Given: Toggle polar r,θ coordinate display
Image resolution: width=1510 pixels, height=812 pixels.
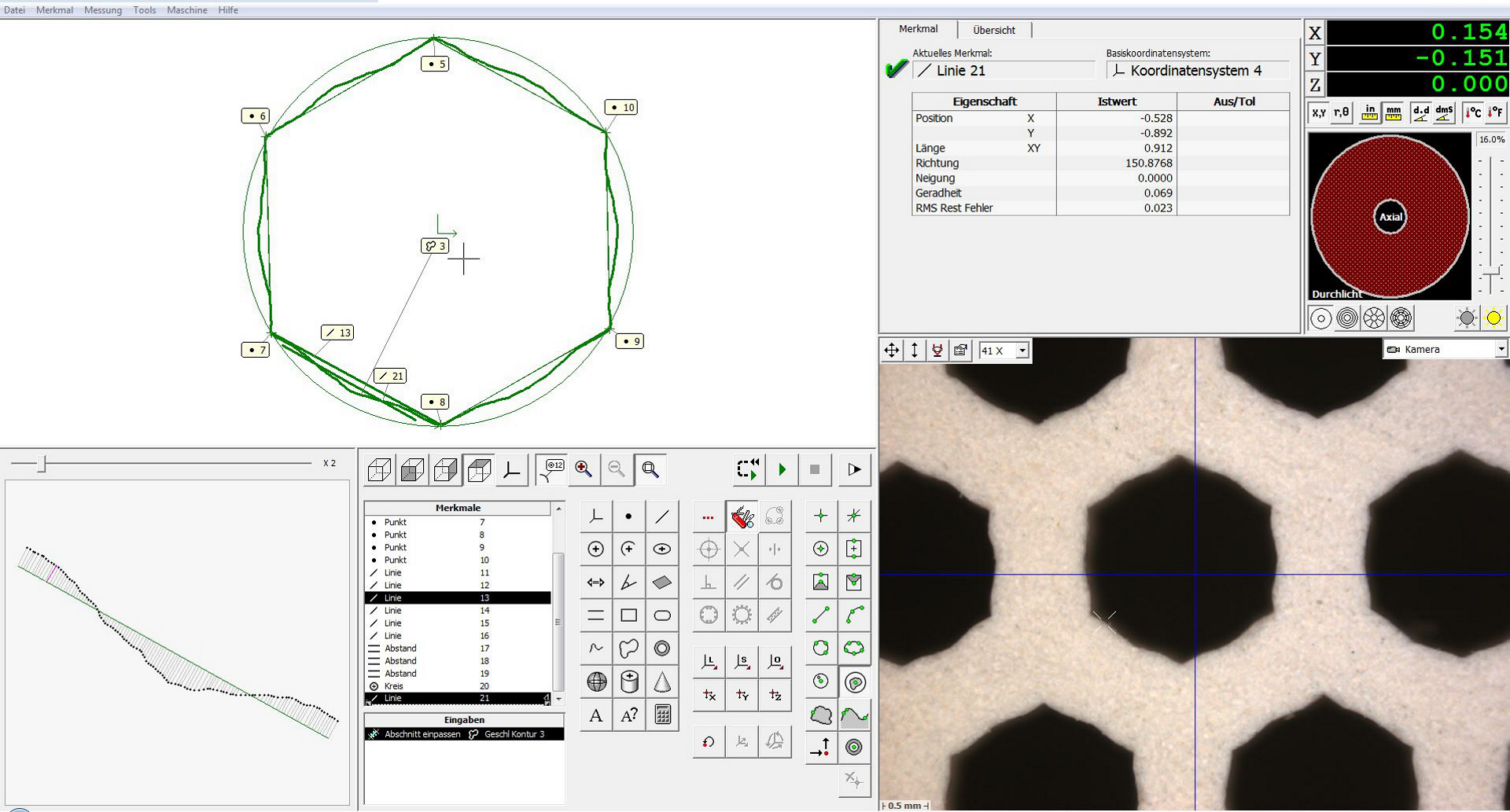Looking at the screenshot, I should coord(1342,113).
